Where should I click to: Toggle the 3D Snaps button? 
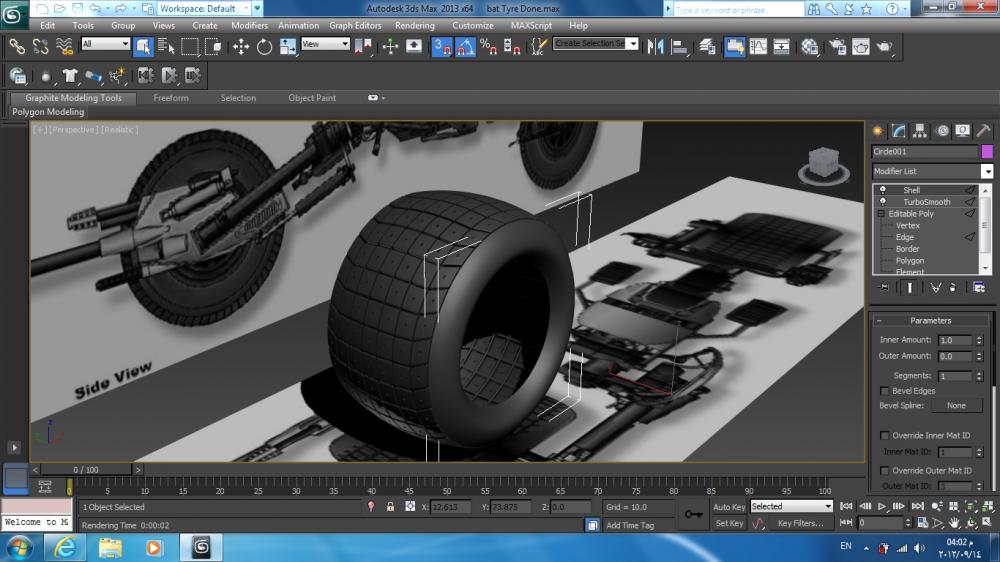click(x=442, y=46)
